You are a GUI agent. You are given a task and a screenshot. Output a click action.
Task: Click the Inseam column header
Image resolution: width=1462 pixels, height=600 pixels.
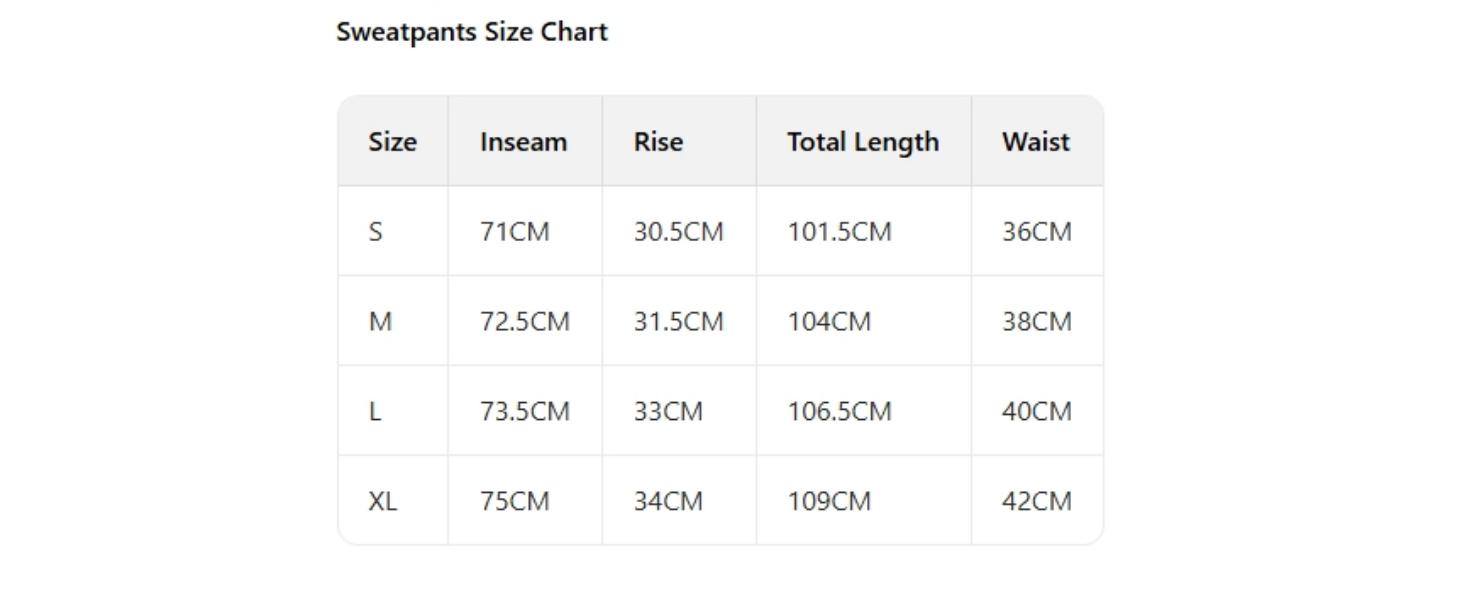(x=523, y=142)
